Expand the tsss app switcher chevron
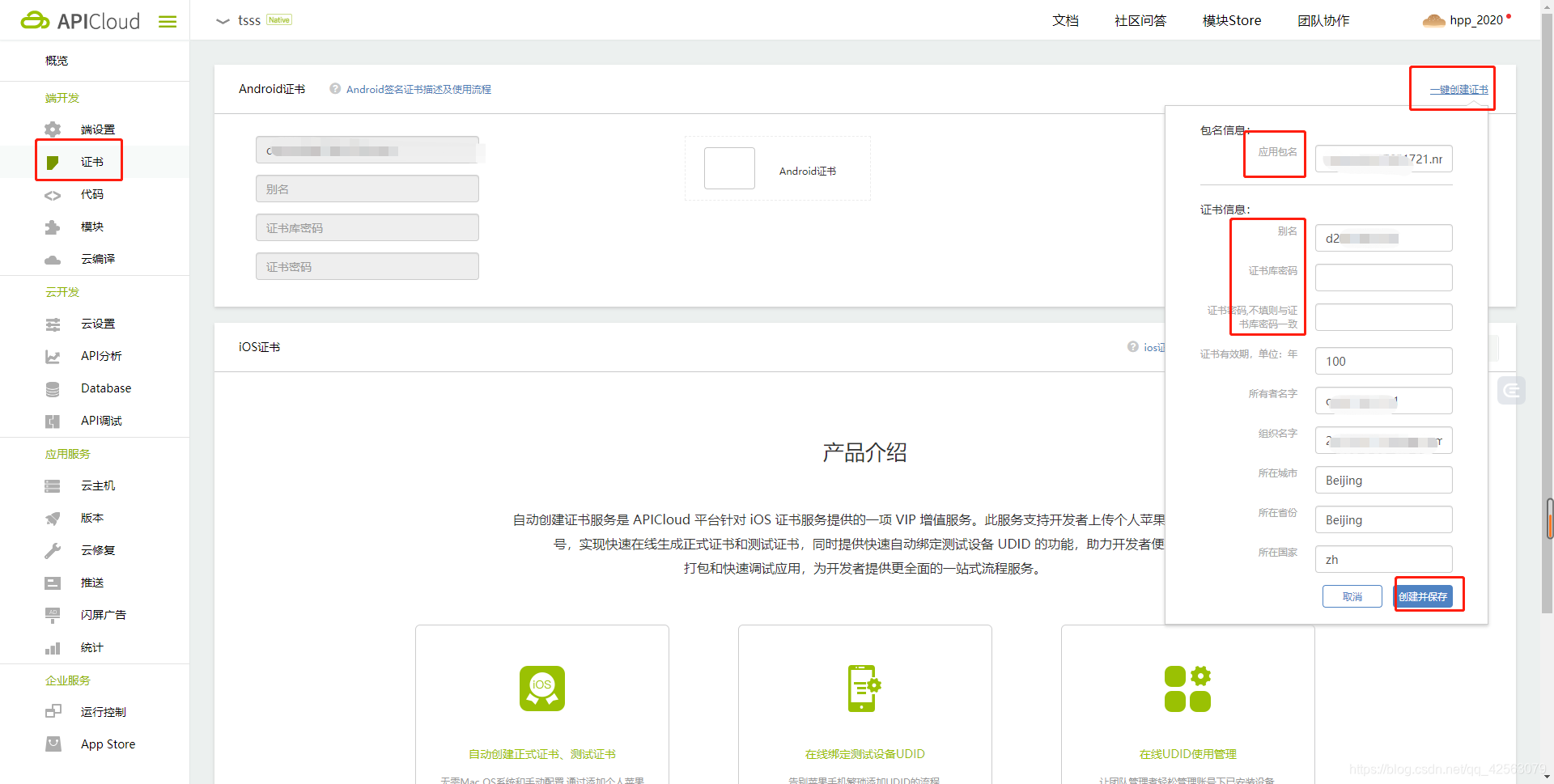 (223, 21)
